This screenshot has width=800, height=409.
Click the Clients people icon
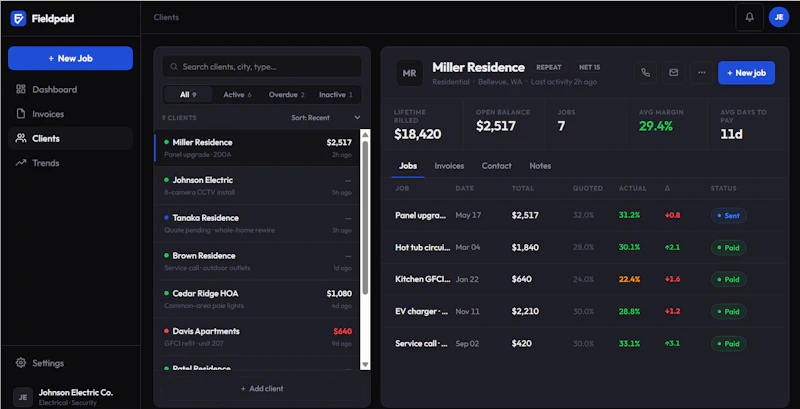[x=21, y=138]
